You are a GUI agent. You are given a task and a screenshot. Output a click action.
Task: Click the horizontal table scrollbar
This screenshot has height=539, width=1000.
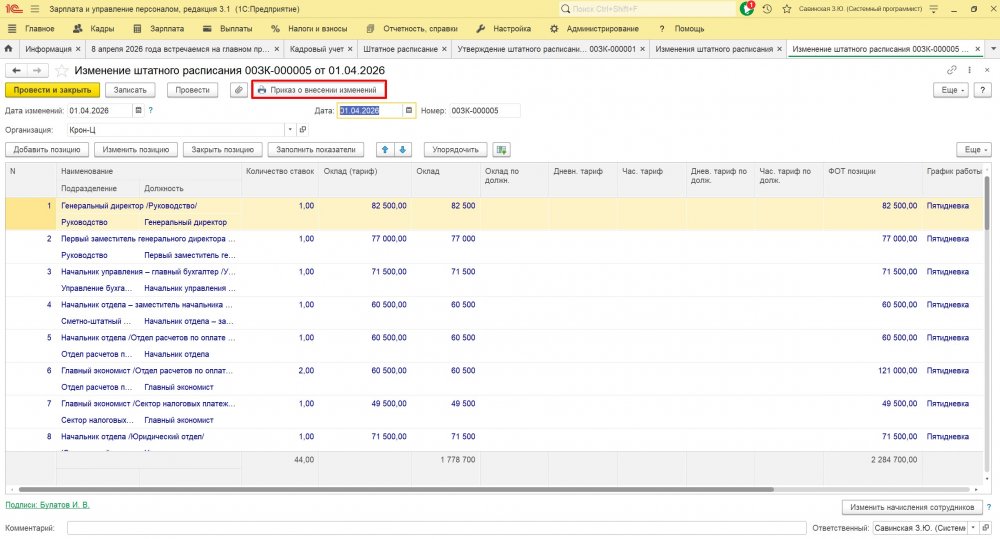click(395, 489)
